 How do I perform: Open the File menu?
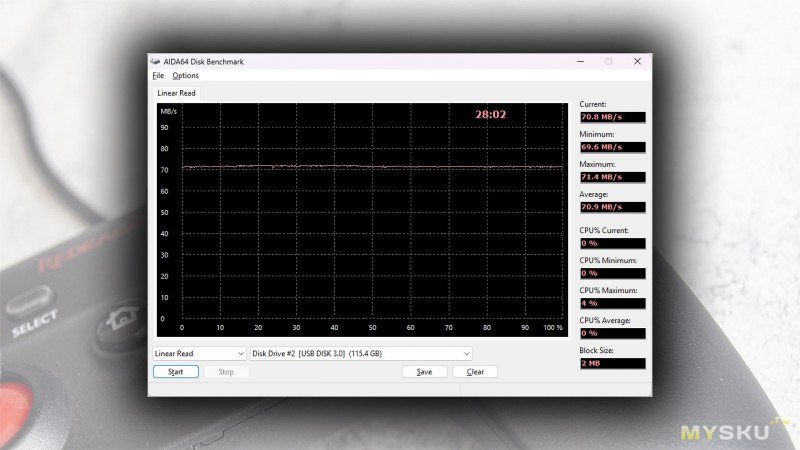158,76
